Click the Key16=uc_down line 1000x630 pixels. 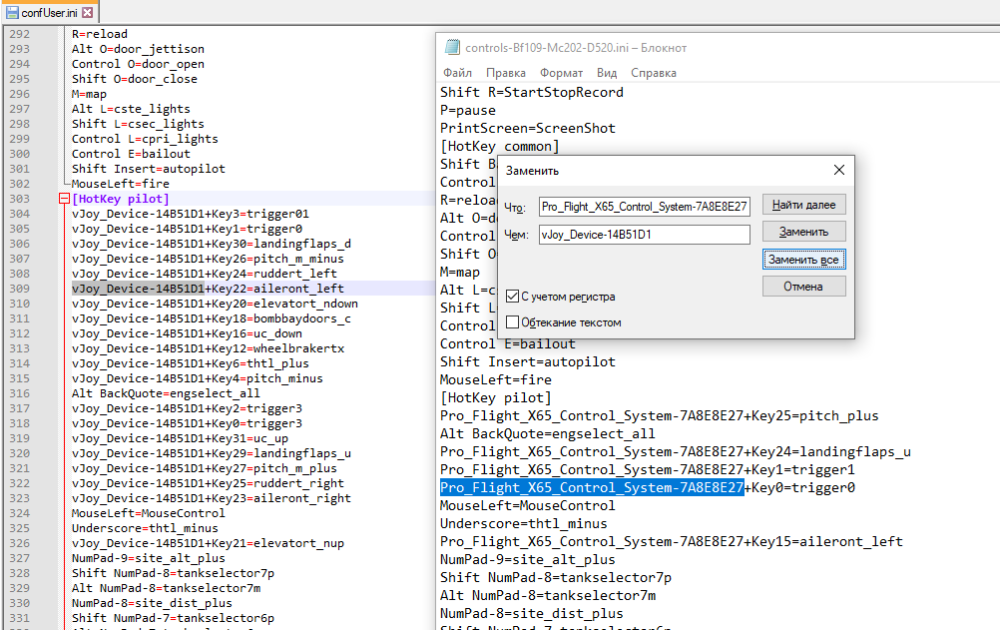point(187,333)
